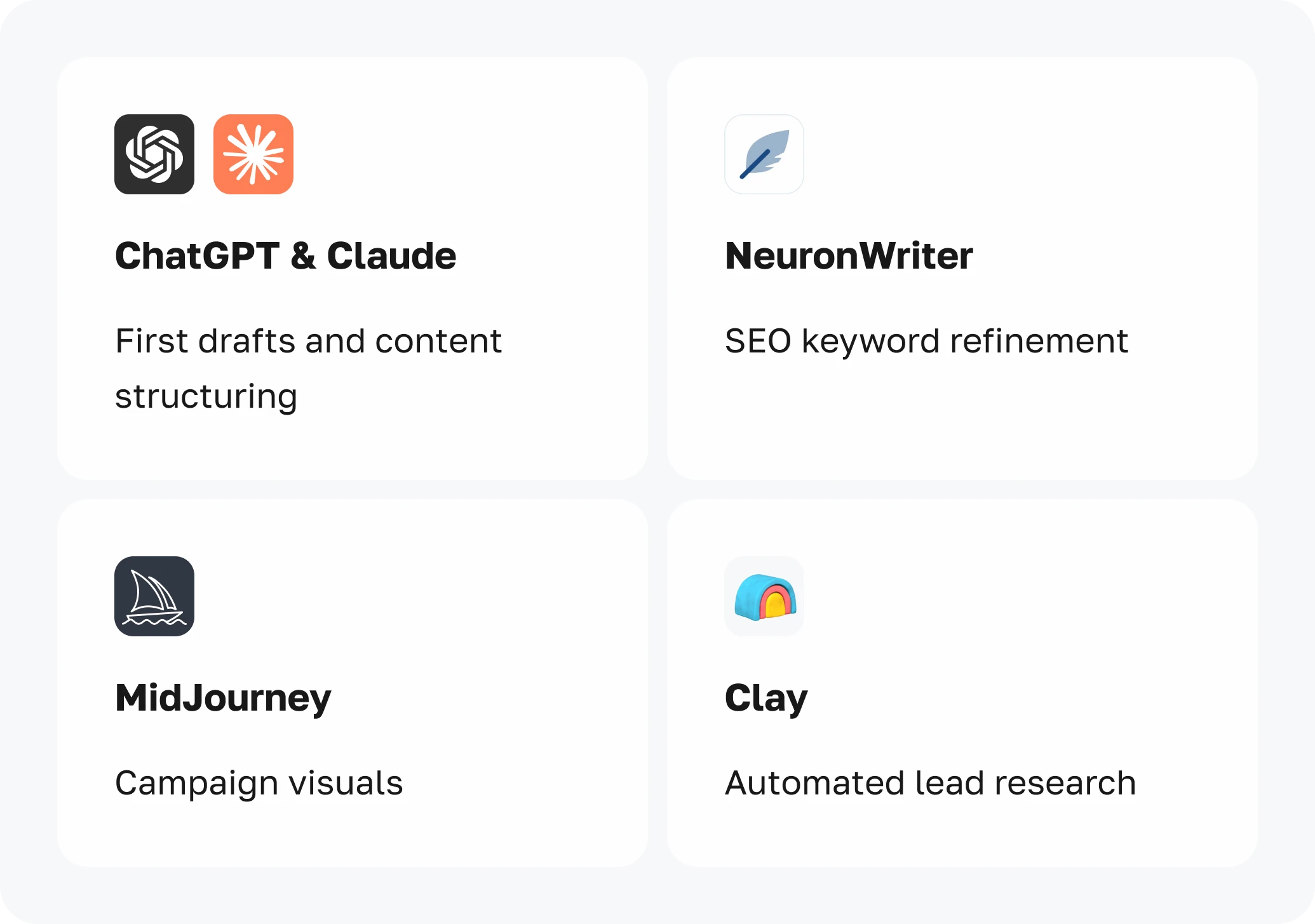This screenshot has width=1315, height=924.
Task: Select the NeuronWriter feather quill icon
Action: [x=764, y=154]
